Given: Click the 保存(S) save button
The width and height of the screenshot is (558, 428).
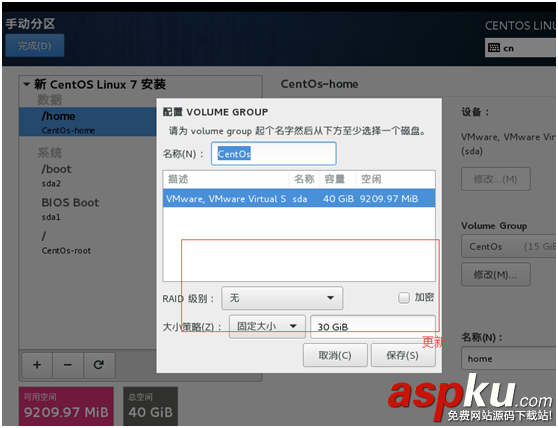Looking at the screenshot, I should point(403,355).
